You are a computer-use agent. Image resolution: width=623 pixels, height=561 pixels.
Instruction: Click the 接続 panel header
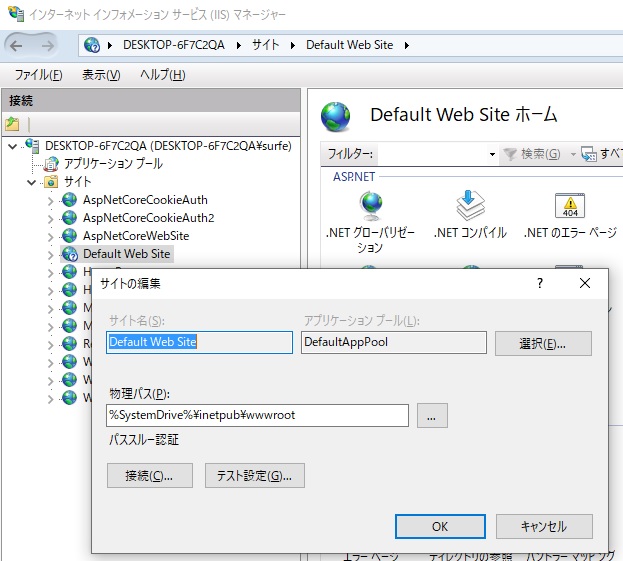tap(151, 101)
